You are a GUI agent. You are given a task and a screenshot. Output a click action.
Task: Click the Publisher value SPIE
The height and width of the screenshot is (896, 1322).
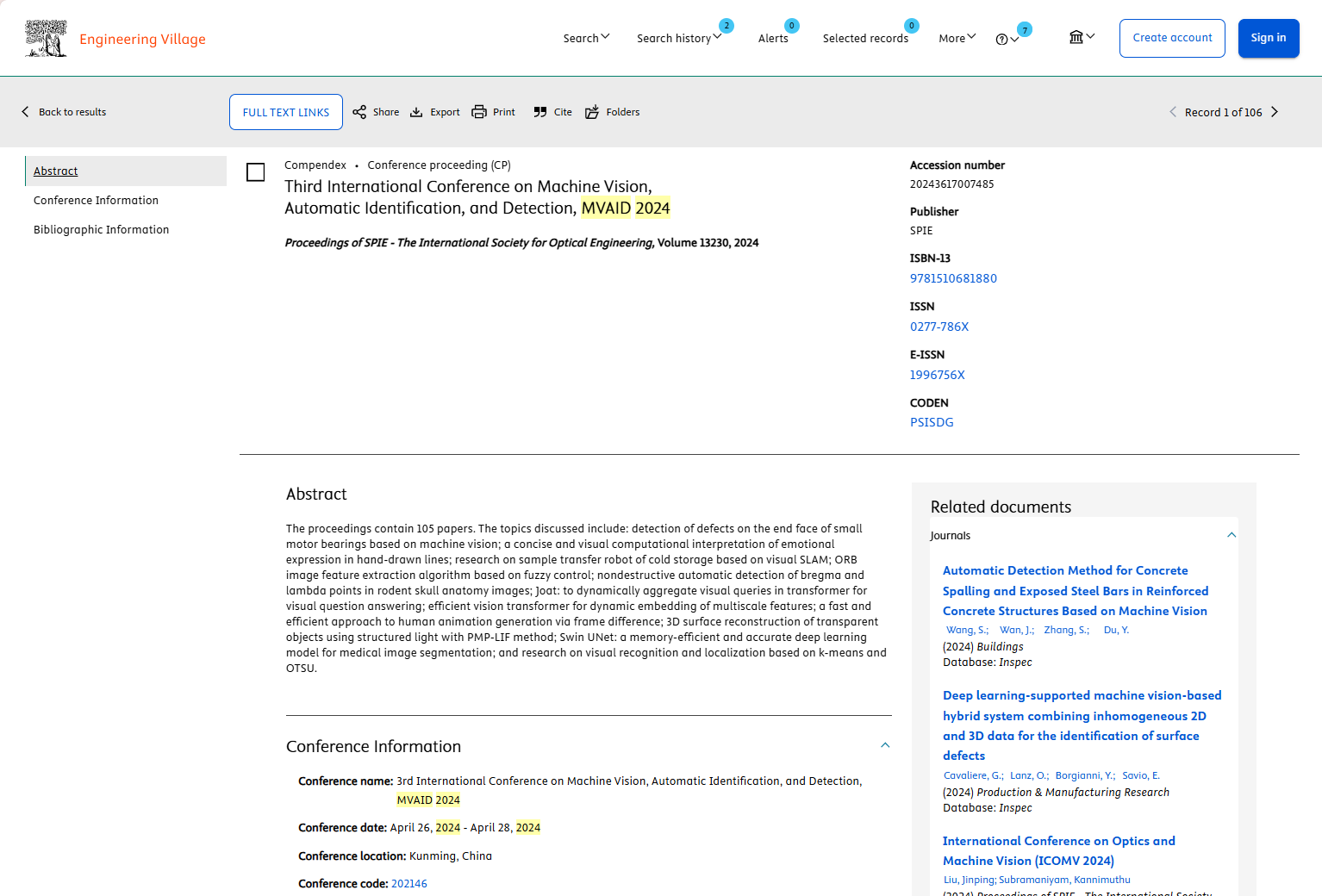click(x=921, y=230)
